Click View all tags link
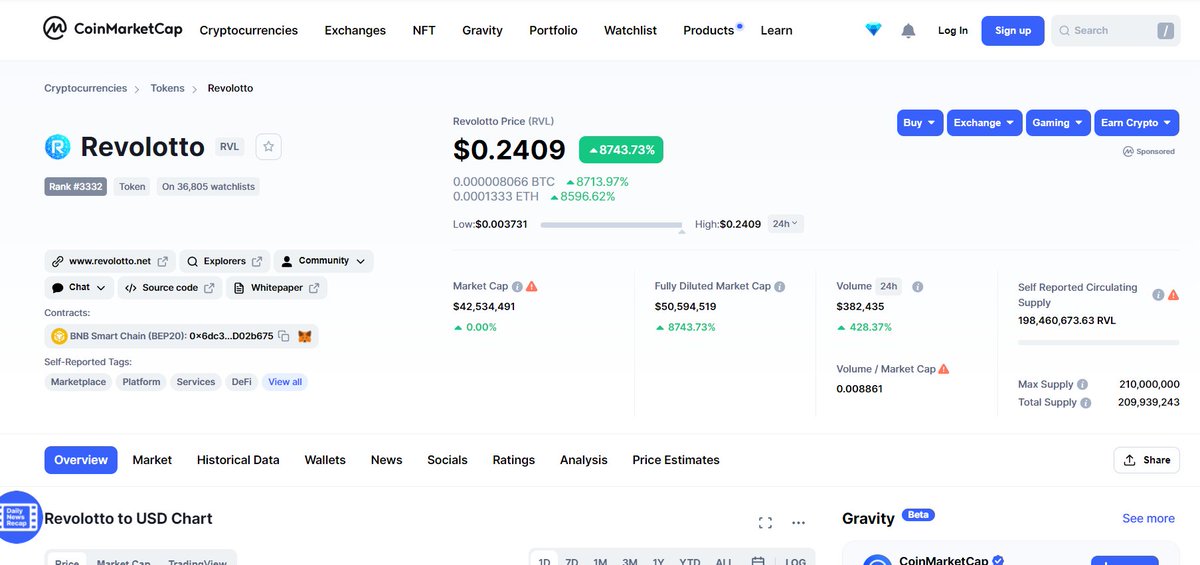 (285, 382)
